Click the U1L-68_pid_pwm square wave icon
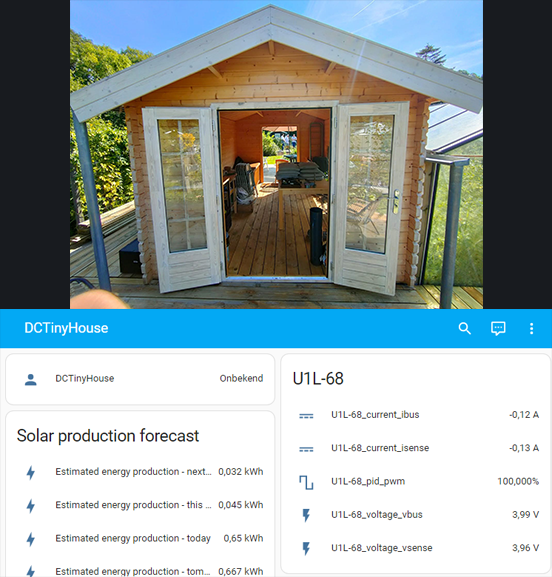 [306, 482]
